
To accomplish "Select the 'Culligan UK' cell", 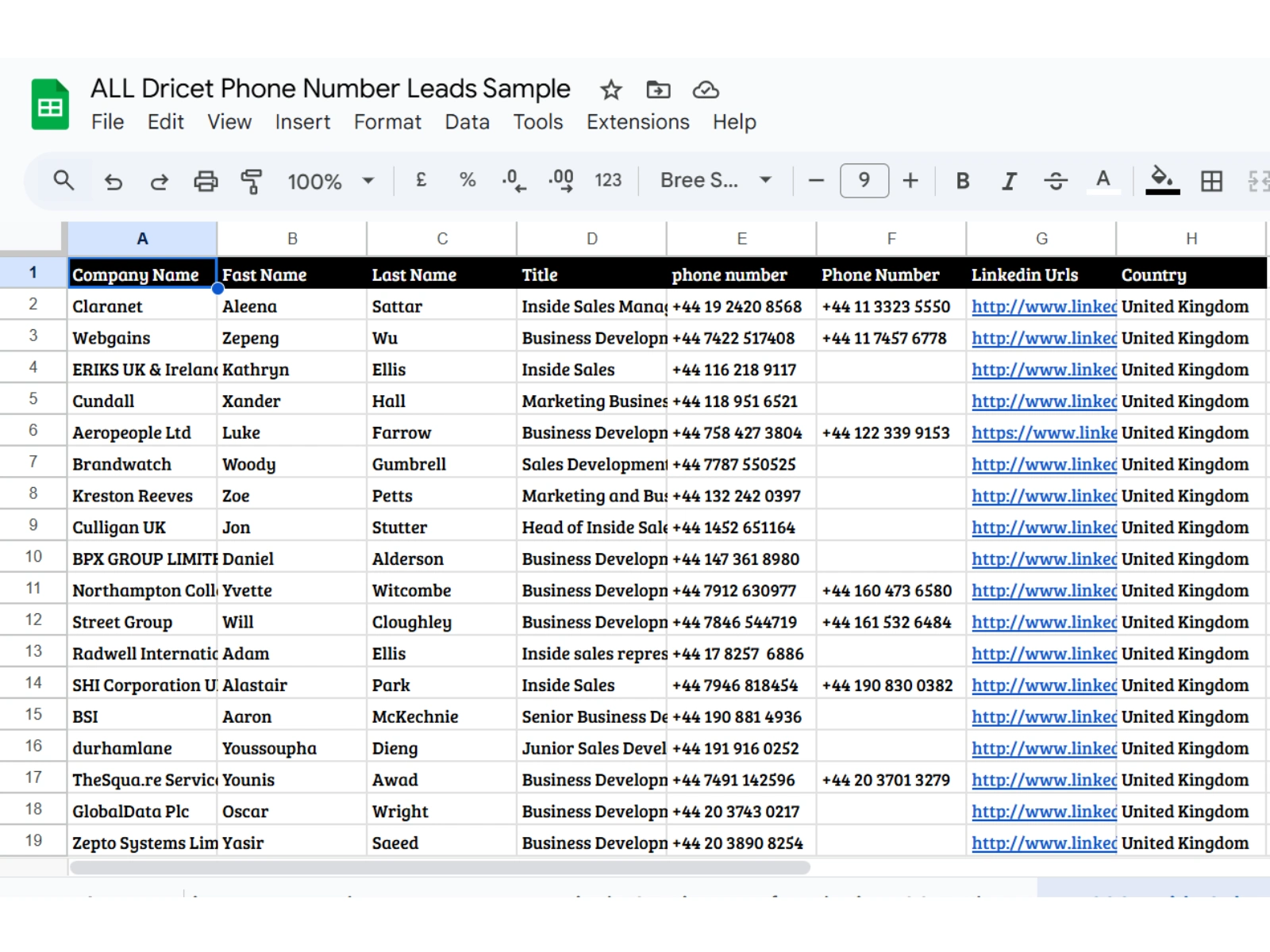I will point(142,527).
